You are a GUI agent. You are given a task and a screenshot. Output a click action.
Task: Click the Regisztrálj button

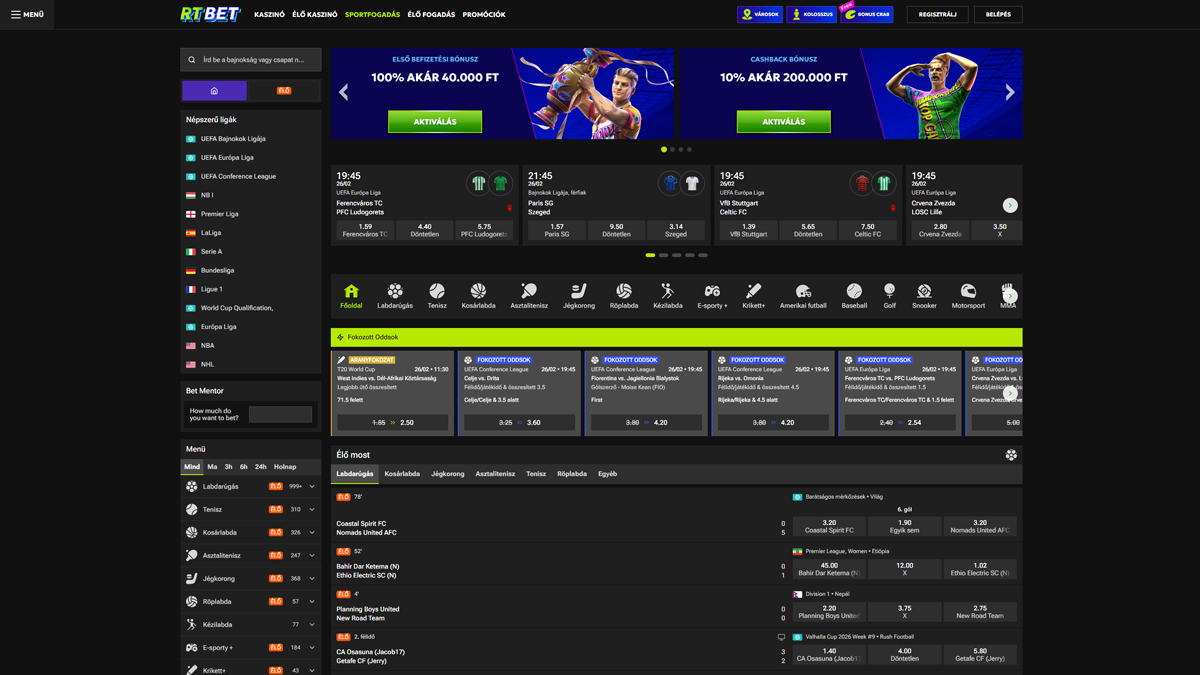coord(937,15)
